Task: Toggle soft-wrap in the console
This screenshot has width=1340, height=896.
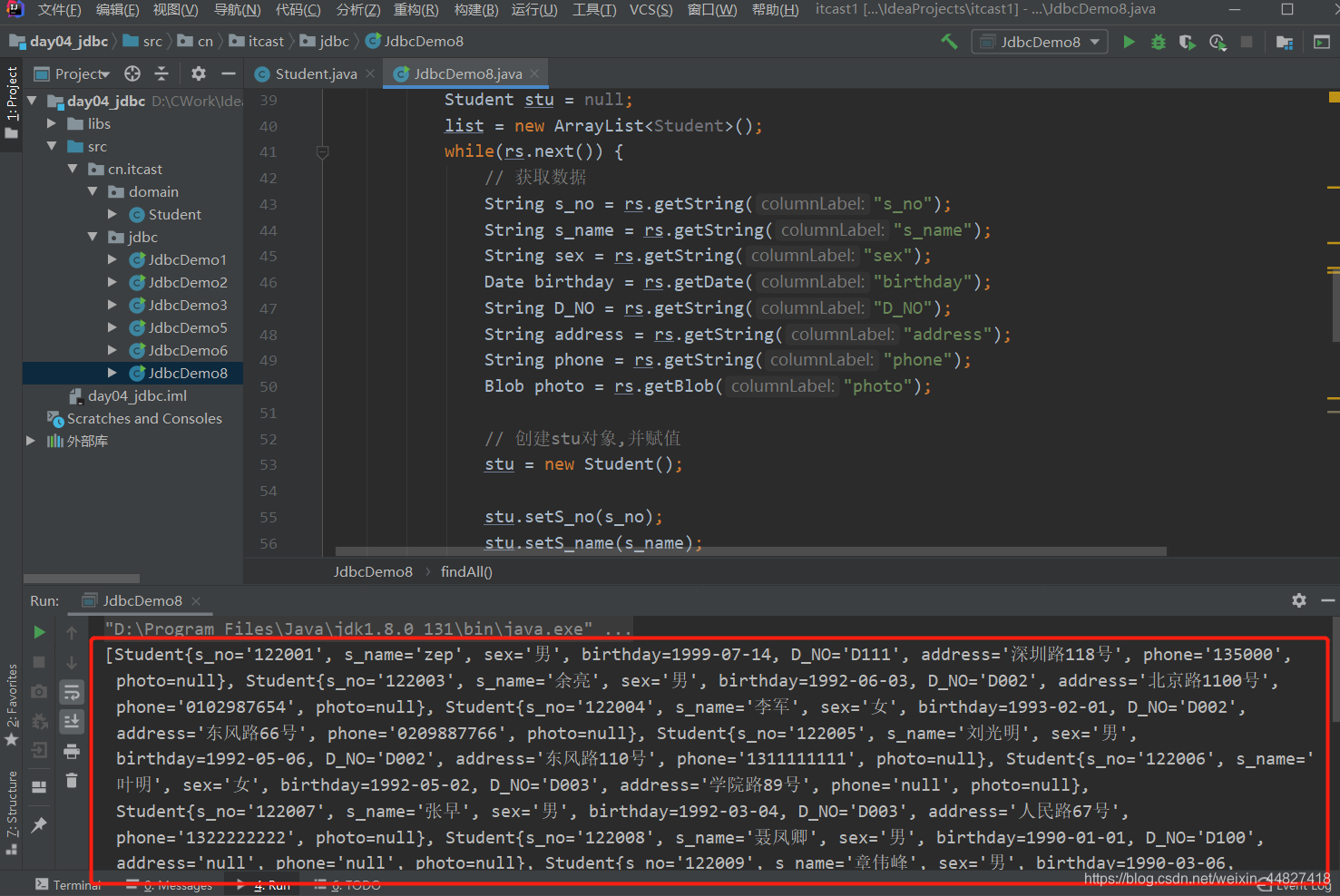Action: coord(72,692)
